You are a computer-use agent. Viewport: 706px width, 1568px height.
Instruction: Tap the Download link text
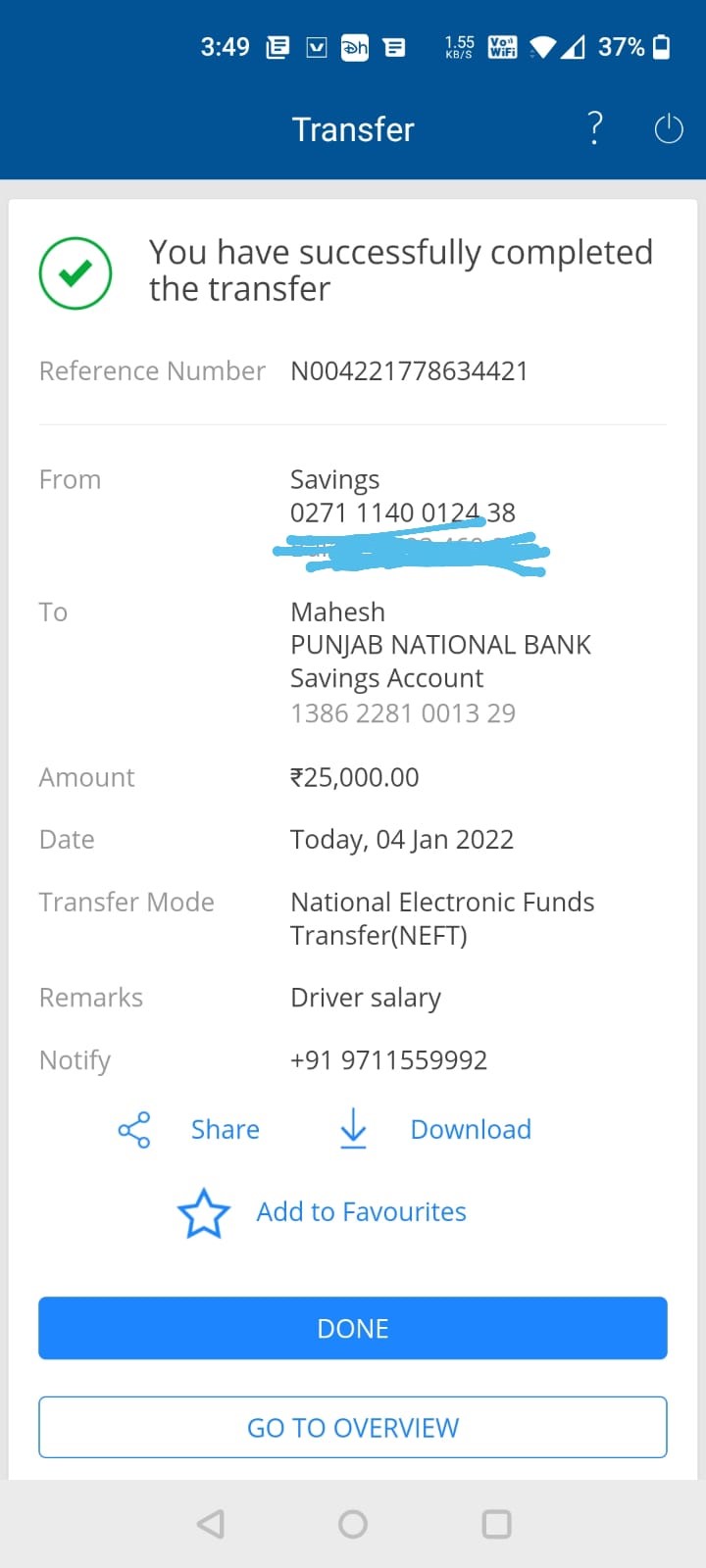coord(471,1130)
